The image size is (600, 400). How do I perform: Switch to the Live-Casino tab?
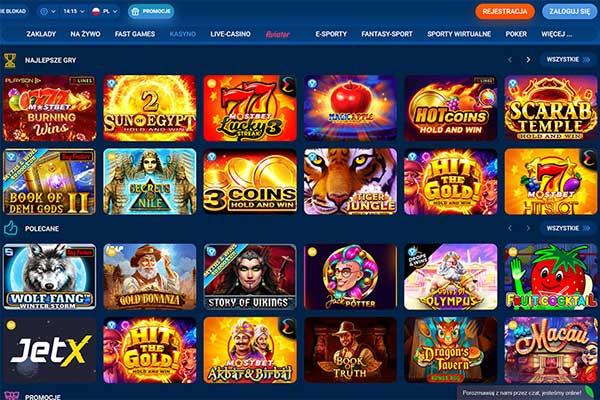tap(230, 34)
